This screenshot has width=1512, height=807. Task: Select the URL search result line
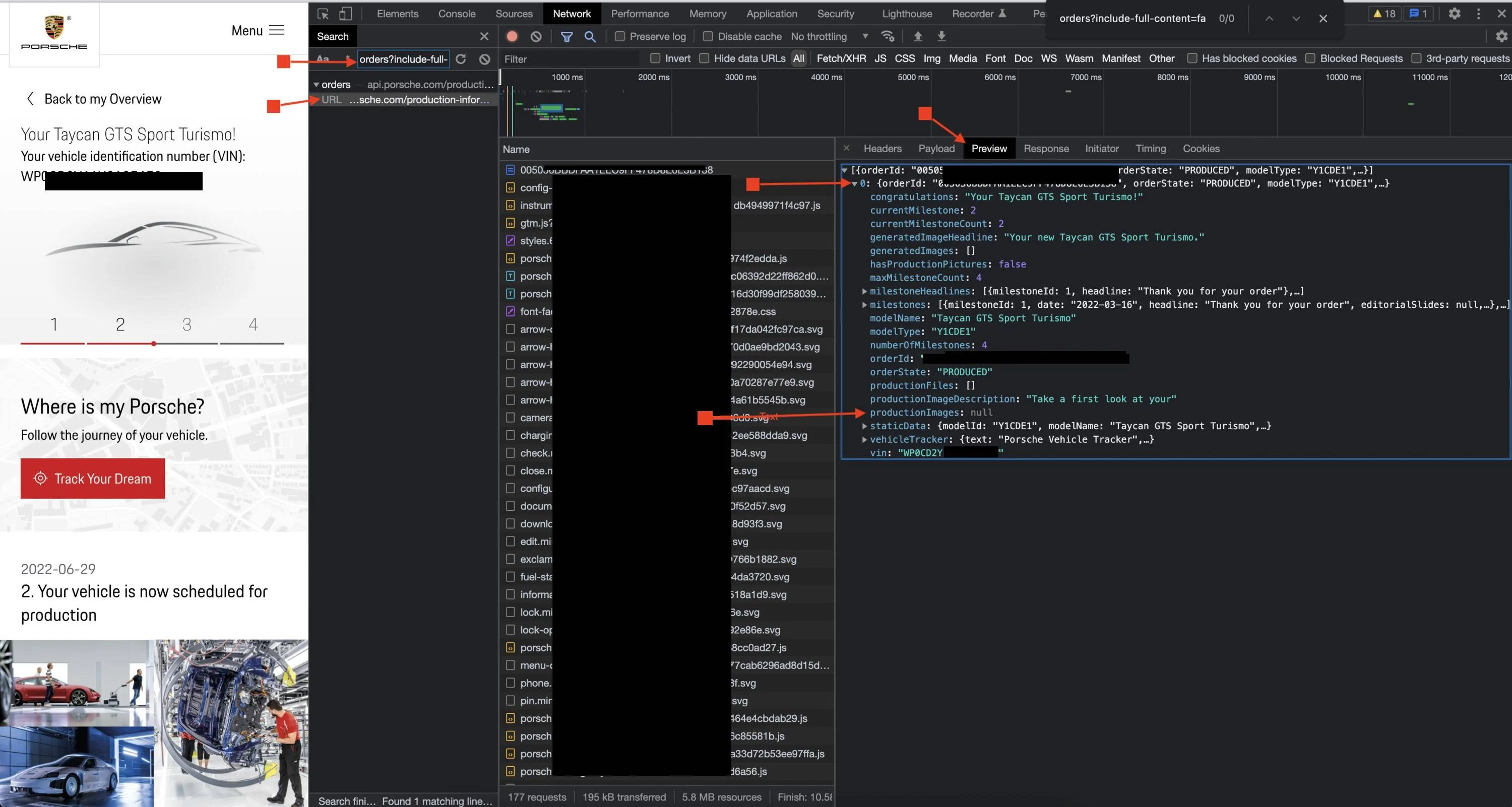coord(404,100)
